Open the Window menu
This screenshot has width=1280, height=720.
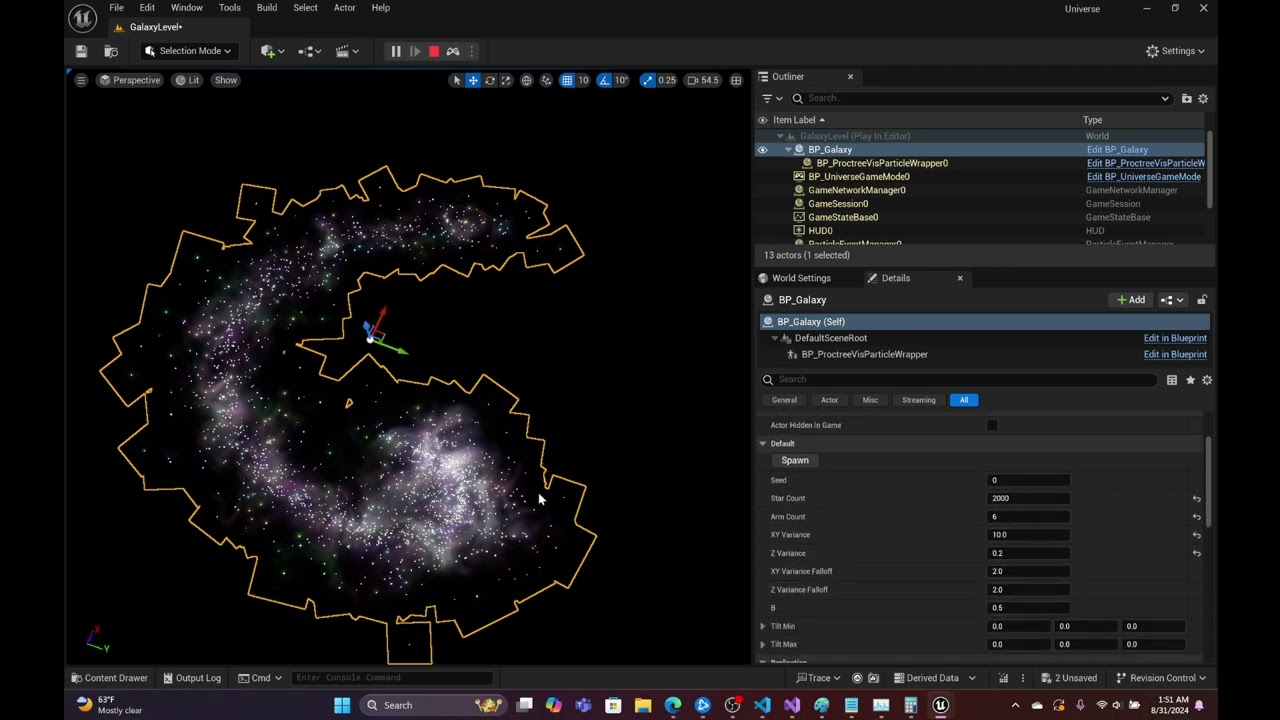coord(186,8)
